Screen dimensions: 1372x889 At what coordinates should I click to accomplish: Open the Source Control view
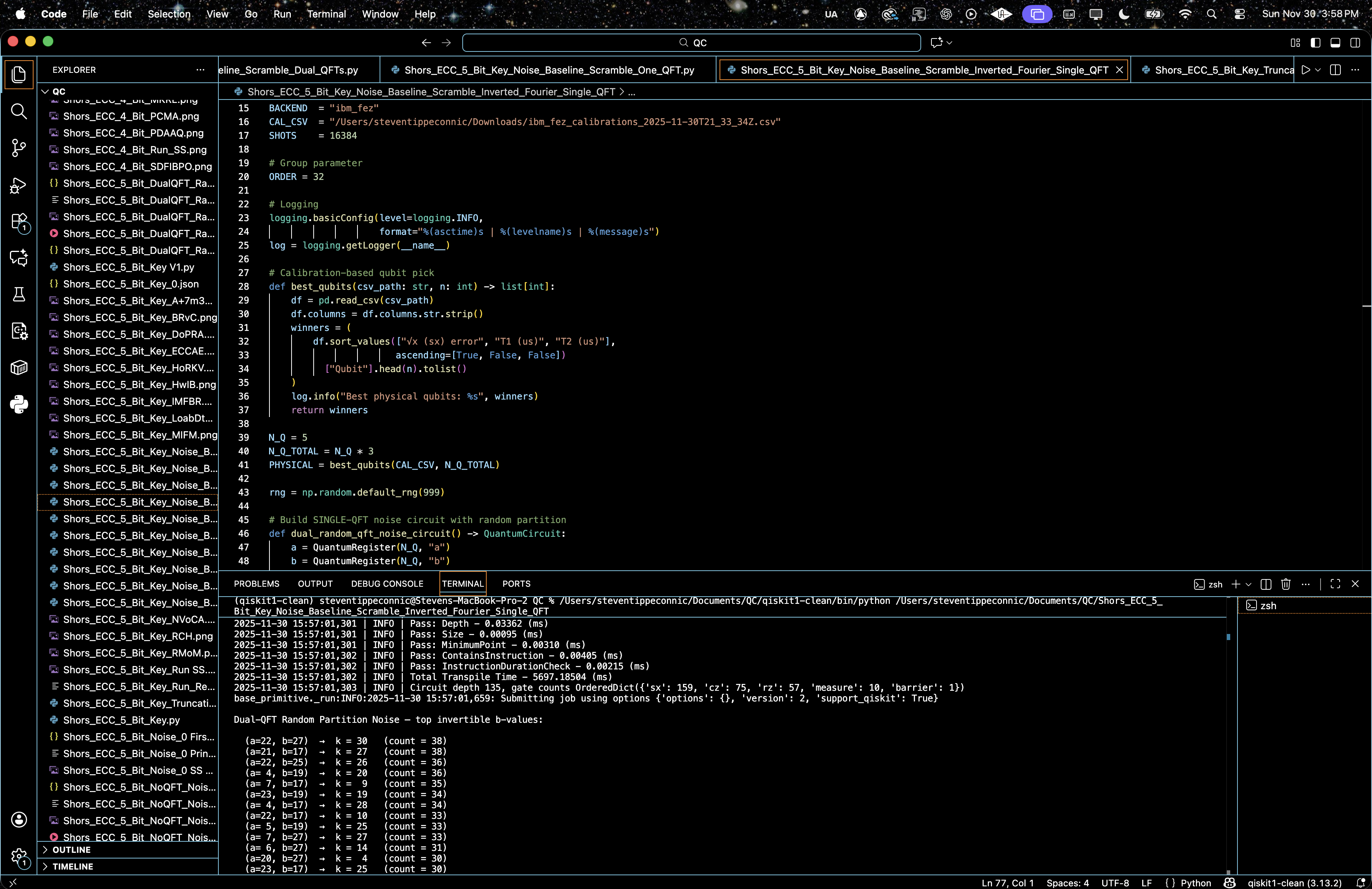coord(19,148)
